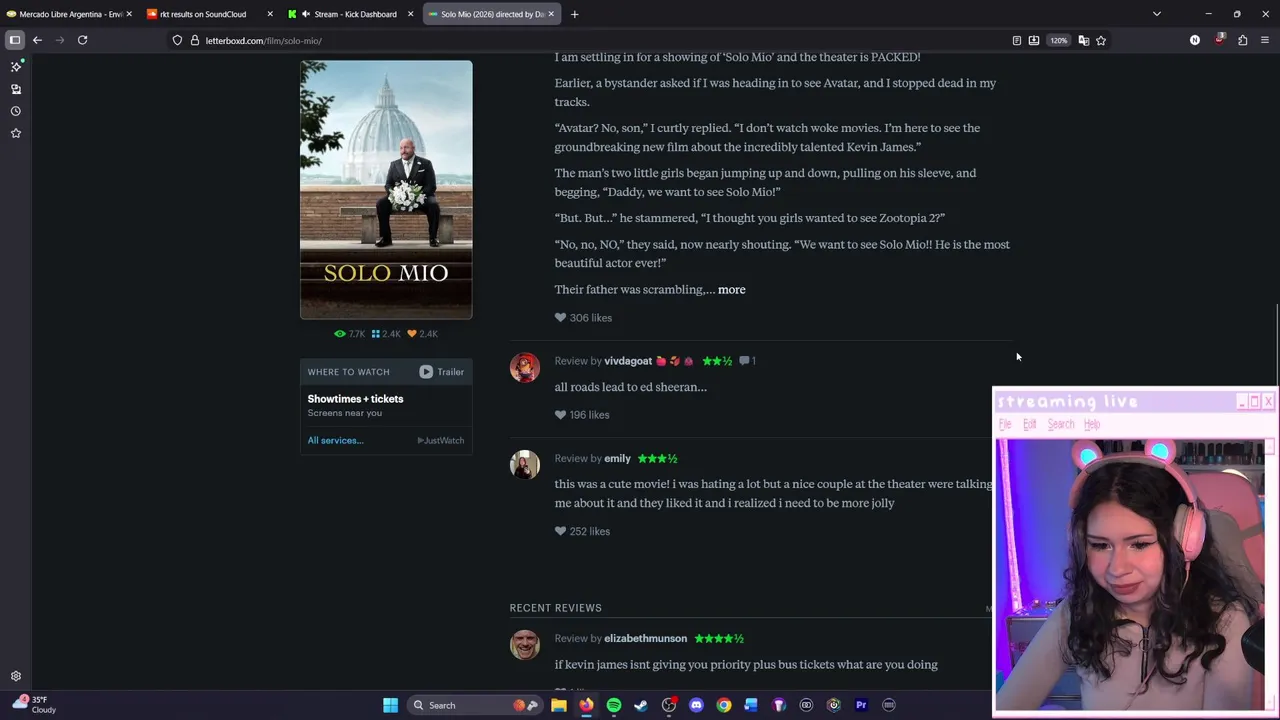
Task: View site security lock icon
Action: pyautogui.click(x=194, y=40)
